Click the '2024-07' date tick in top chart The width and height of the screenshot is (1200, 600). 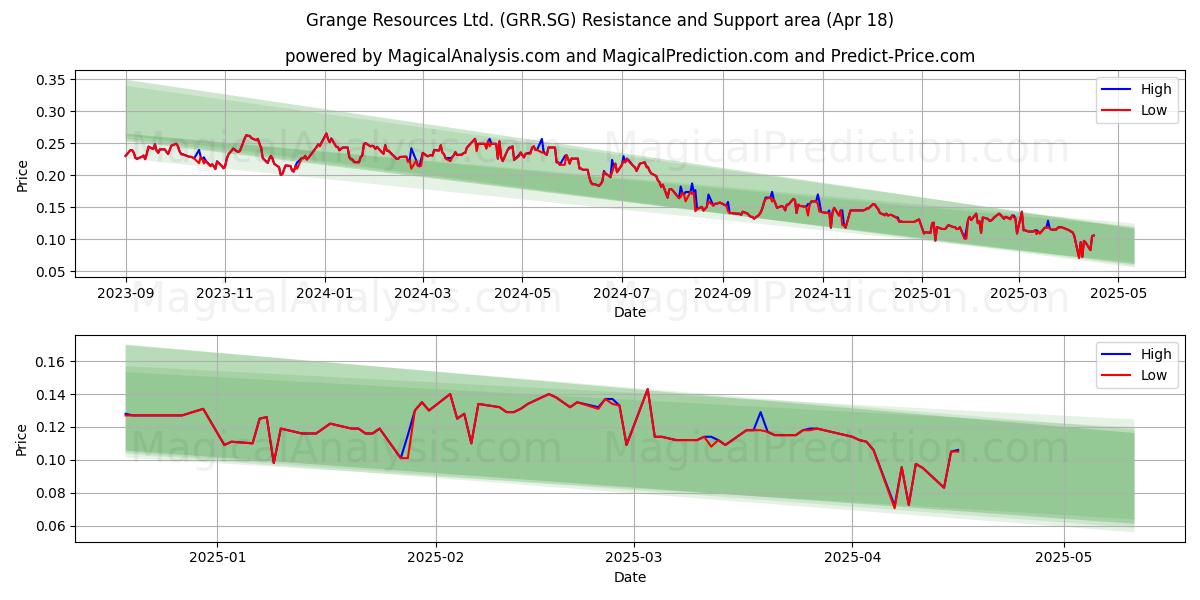point(622,296)
